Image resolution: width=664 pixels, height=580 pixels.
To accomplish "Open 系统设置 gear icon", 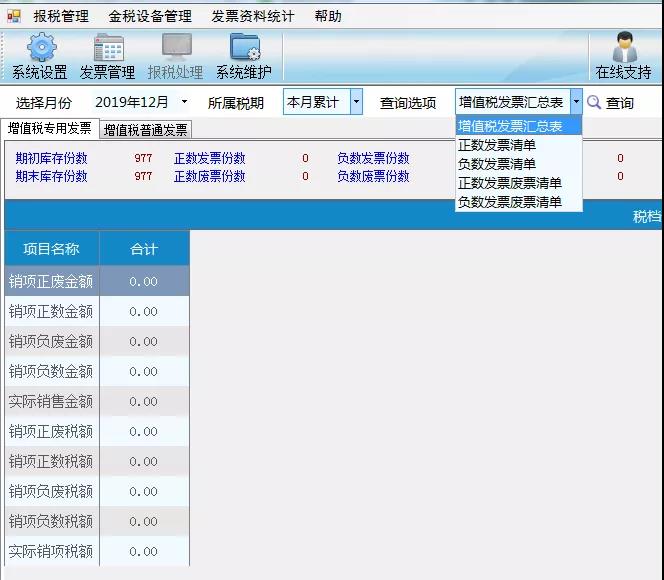I will (40, 48).
